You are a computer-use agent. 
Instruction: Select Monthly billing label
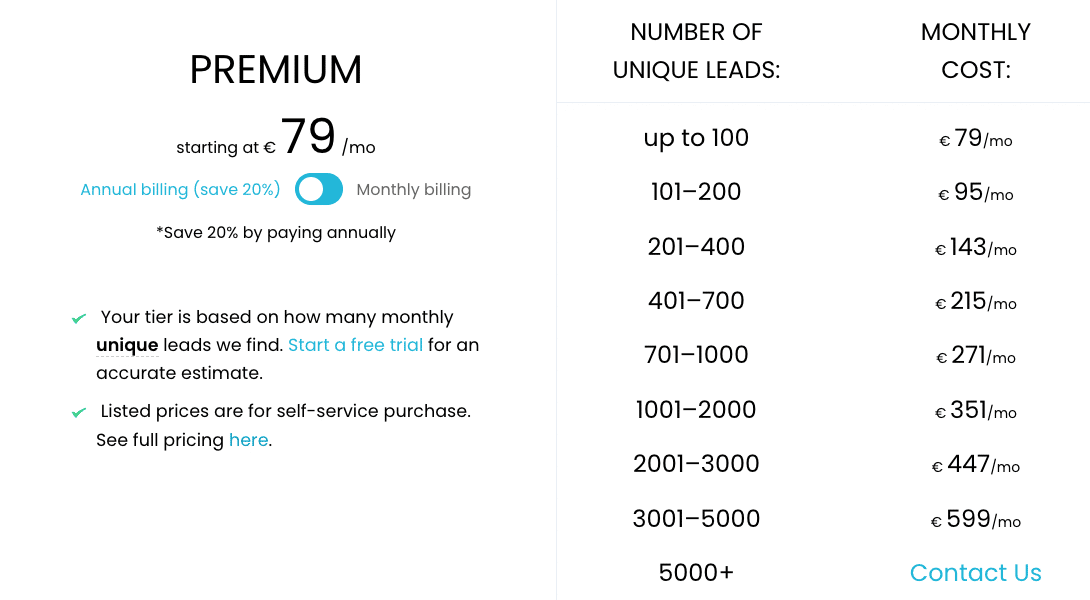pyautogui.click(x=414, y=189)
